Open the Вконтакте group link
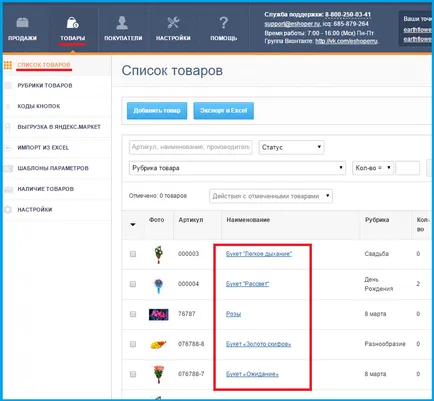This screenshot has height=401, width=434. pos(346,41)
